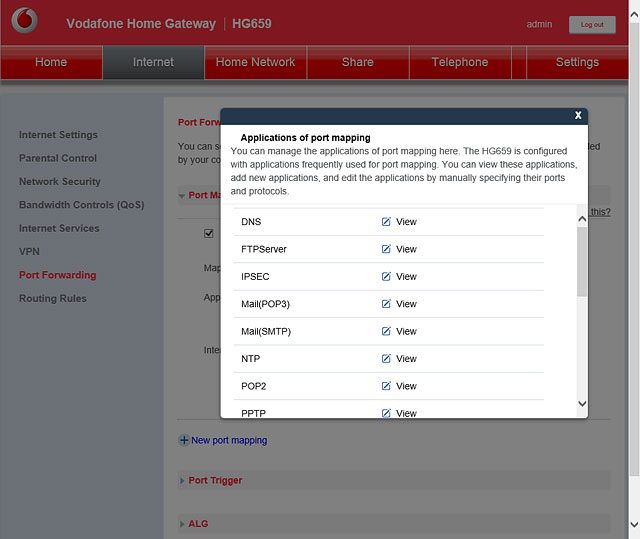Click the DNS application name

point(251,222)
